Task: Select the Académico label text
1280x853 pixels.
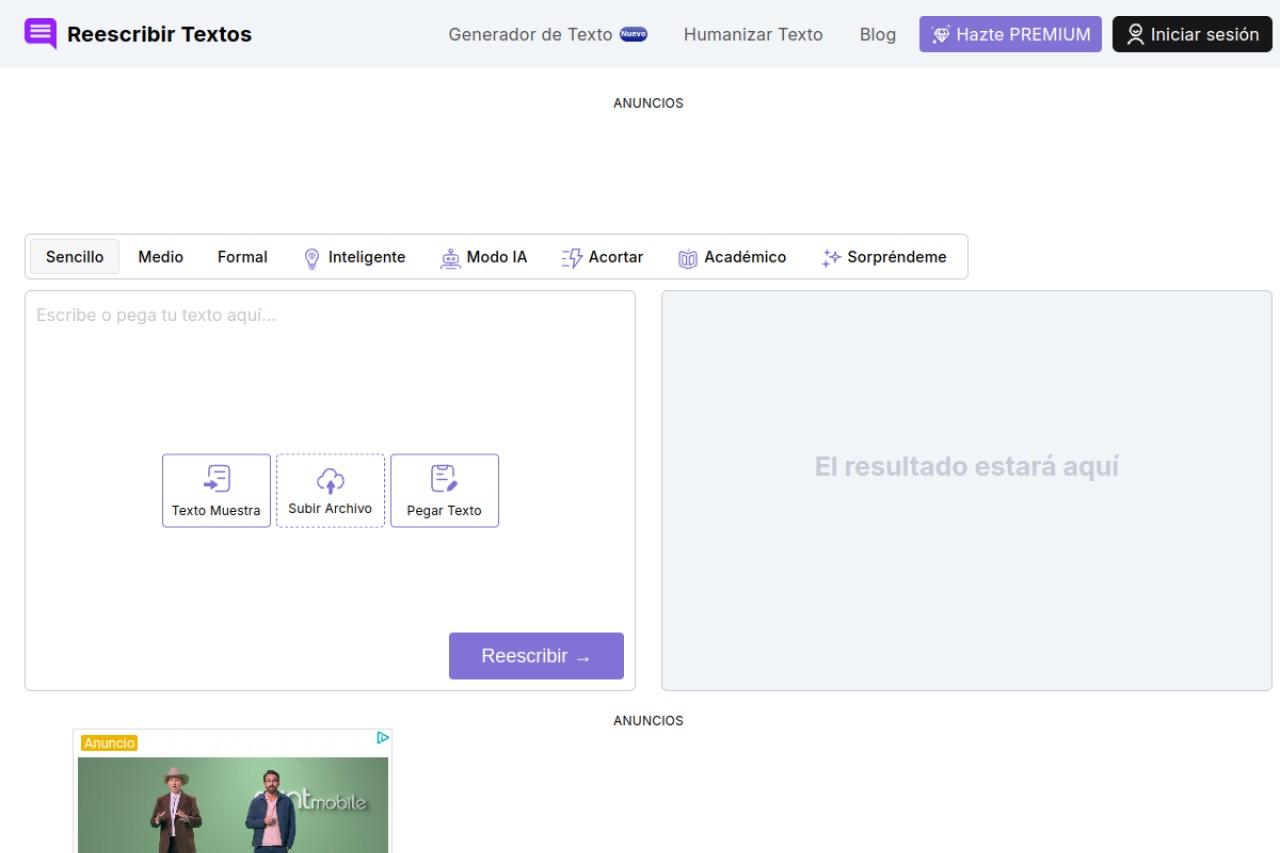Action: click(x=745, y=257)
